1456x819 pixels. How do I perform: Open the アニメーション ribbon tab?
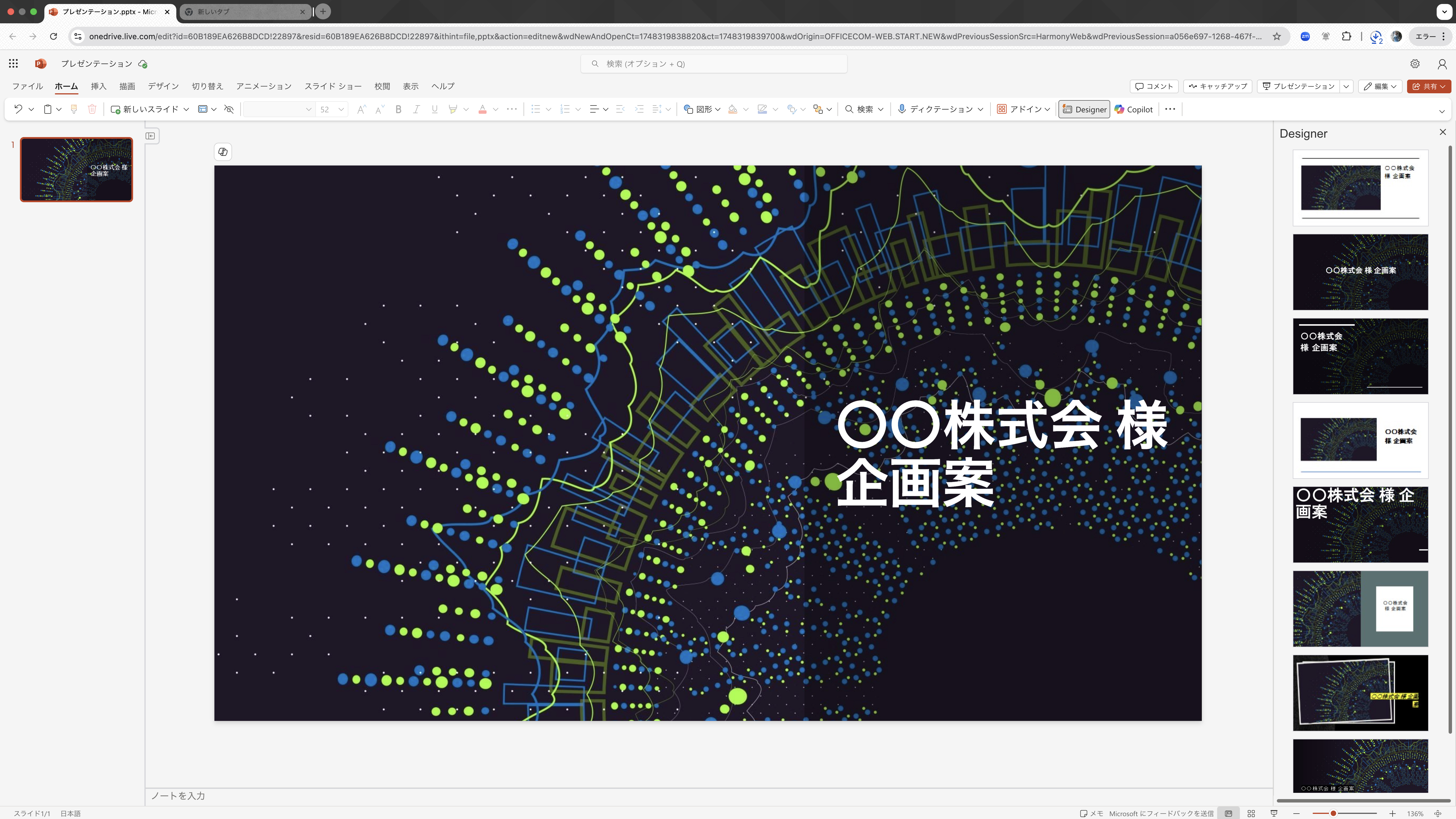click(x=263, y=86)
